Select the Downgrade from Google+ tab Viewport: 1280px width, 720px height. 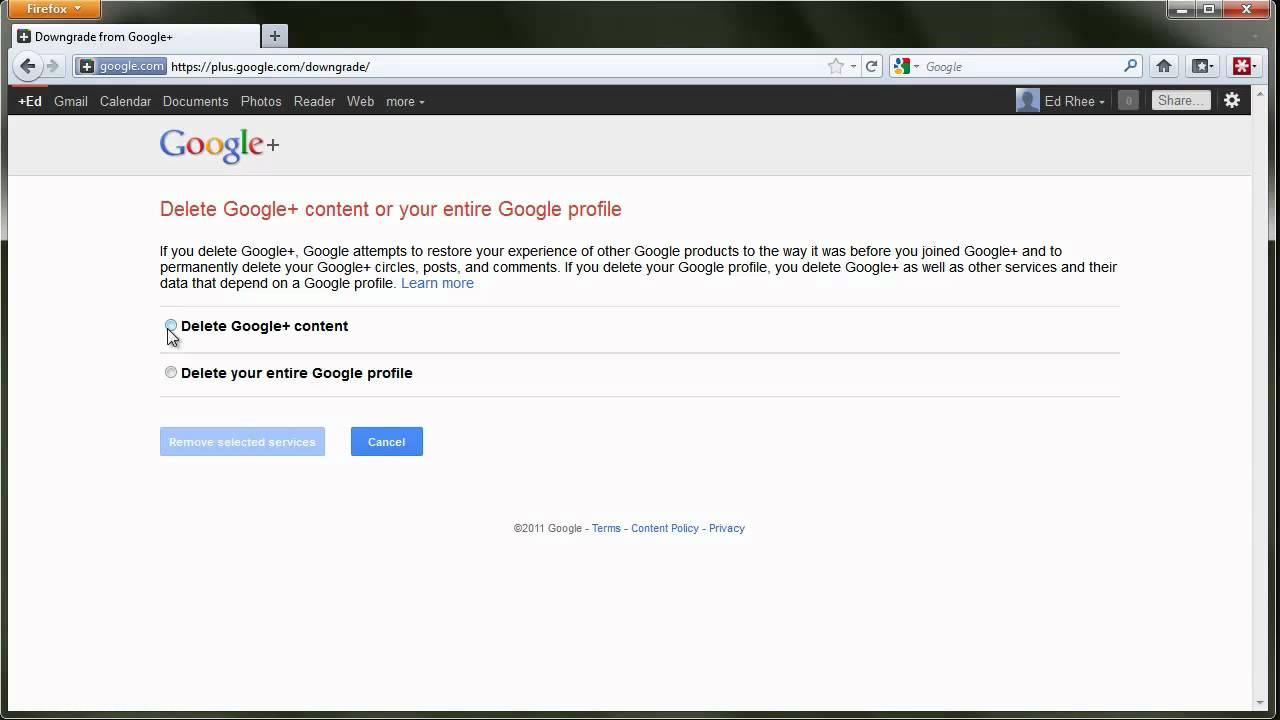click(136, 36)
